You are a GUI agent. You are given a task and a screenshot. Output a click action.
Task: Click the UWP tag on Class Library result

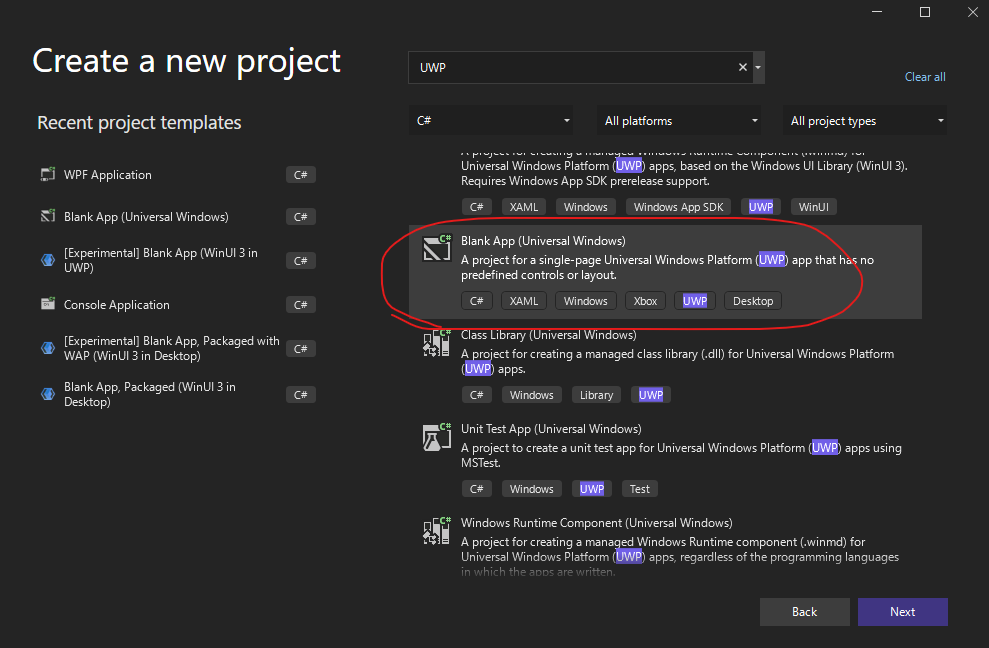tap(651, 395)
